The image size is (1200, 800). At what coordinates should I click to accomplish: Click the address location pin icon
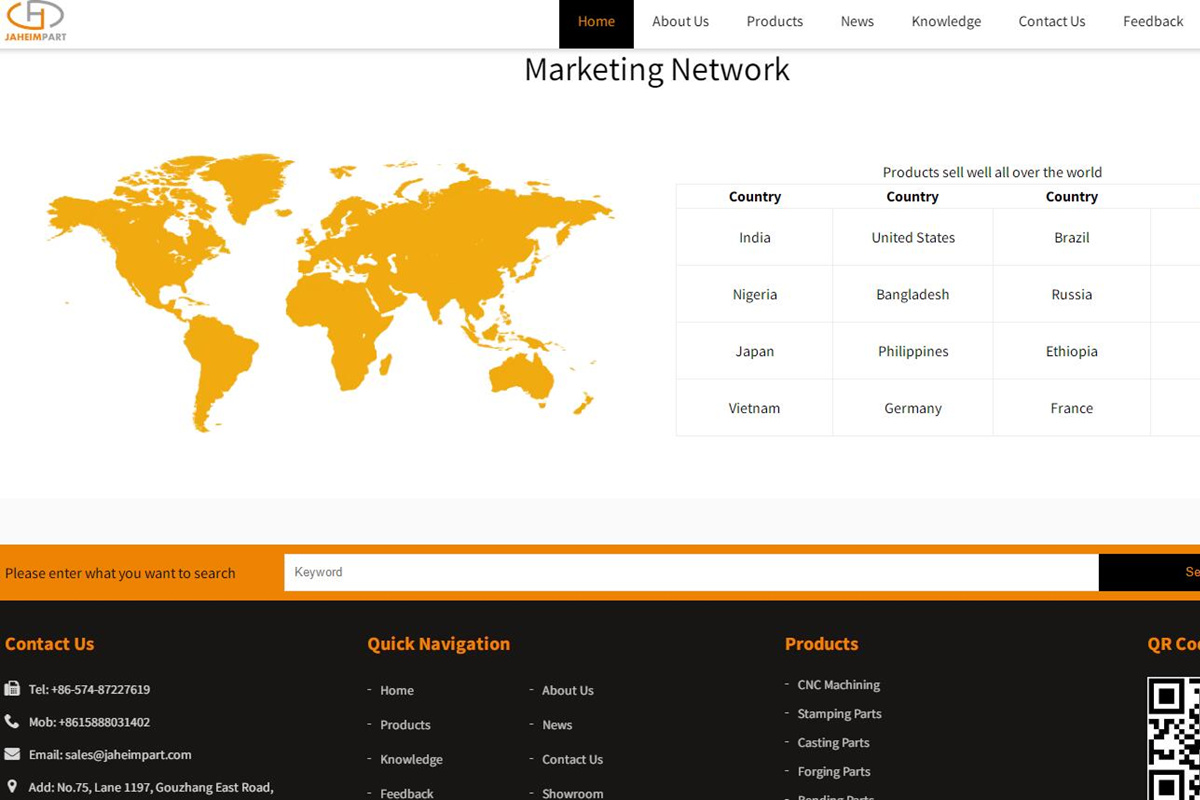pyautogui.click(x=12, y=787)
